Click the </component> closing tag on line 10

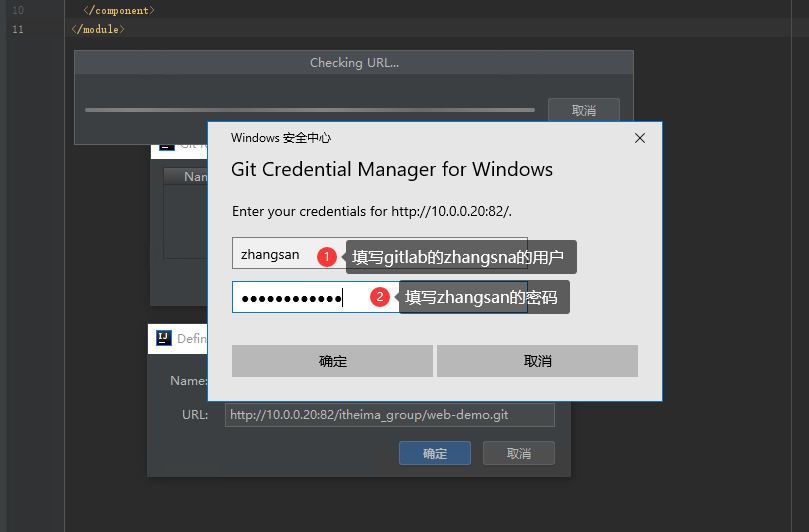119,10
